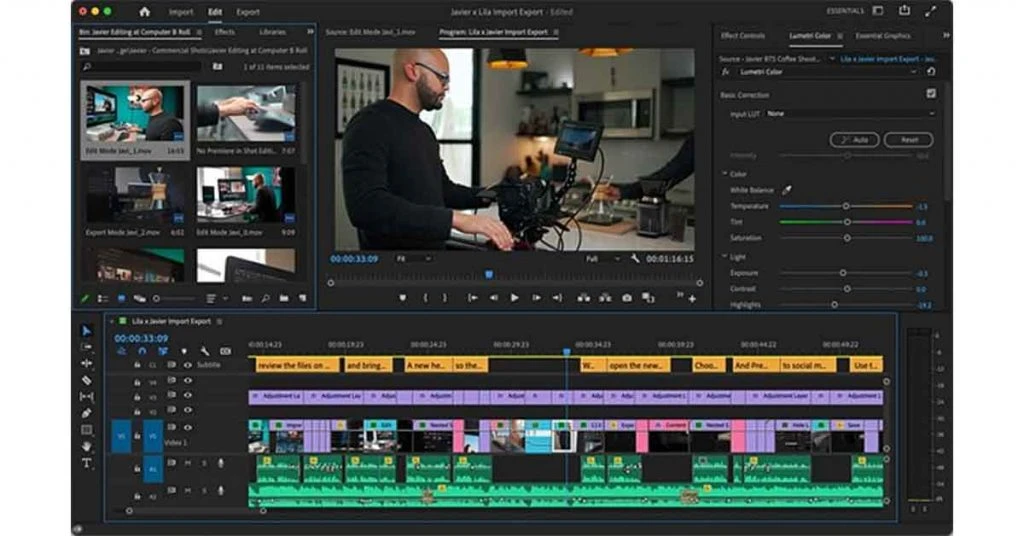
Task: Hide the Subtitle track with eye icon
Action: [188, 365]
